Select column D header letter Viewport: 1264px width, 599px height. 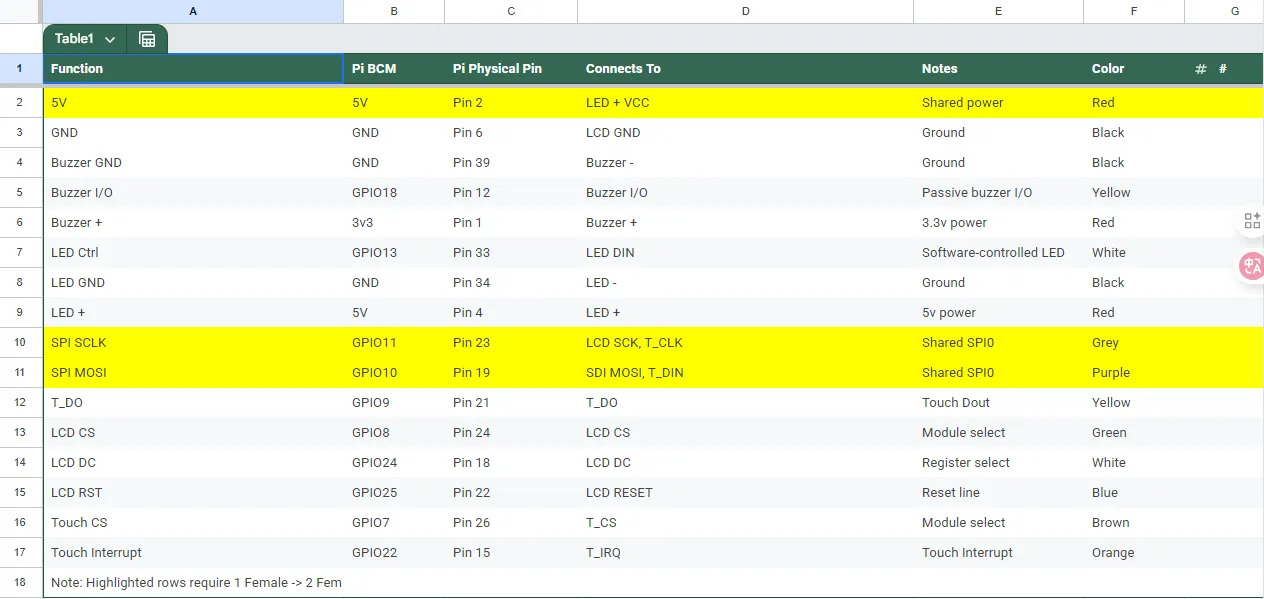745,11
